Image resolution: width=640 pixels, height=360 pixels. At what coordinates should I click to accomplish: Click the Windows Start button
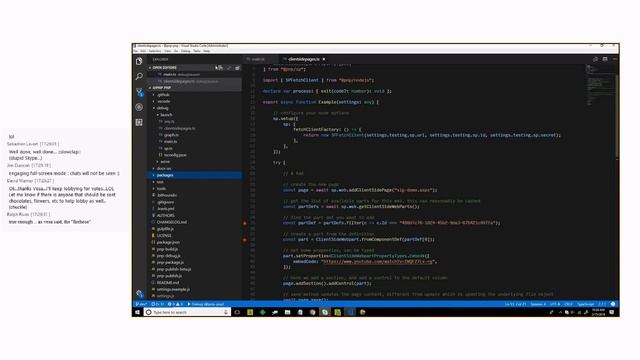click(x=137, y=312)
